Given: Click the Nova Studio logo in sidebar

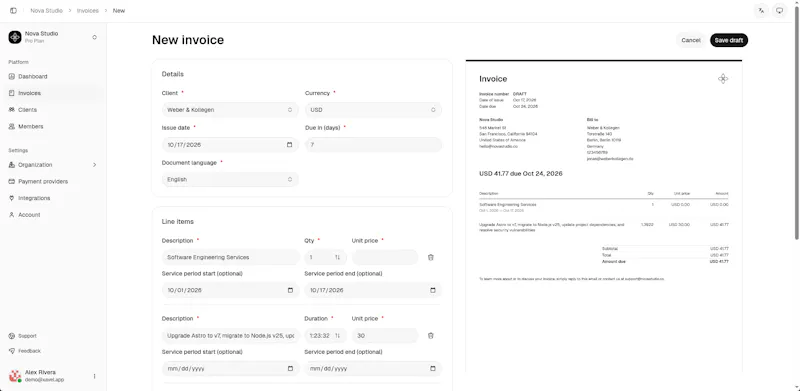Looking at the screenshot, I should pos(15,37).
